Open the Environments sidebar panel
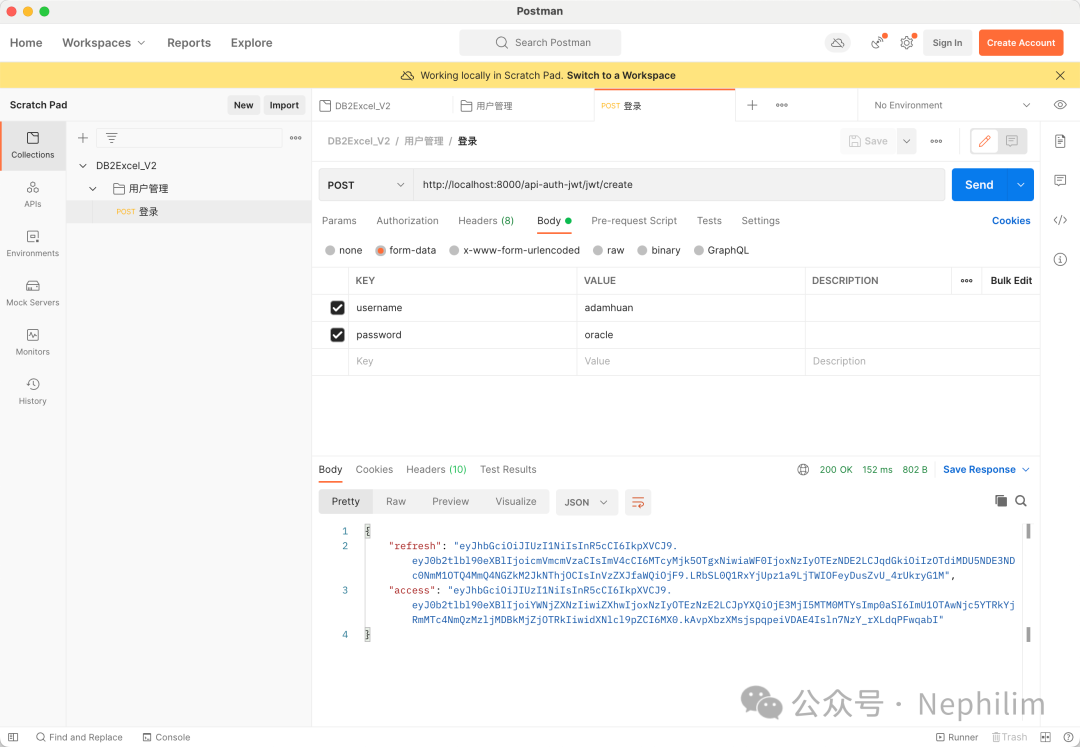 click(x=32, y=244)
